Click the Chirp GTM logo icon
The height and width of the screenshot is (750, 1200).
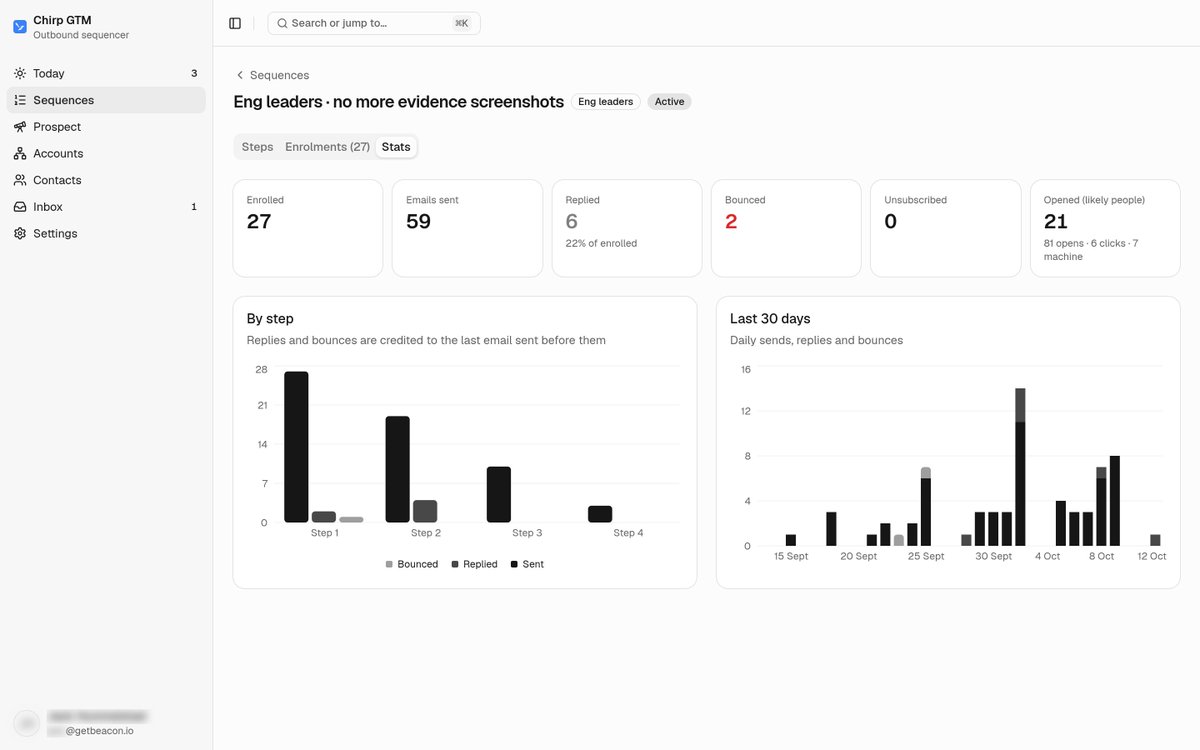point(20,27)
